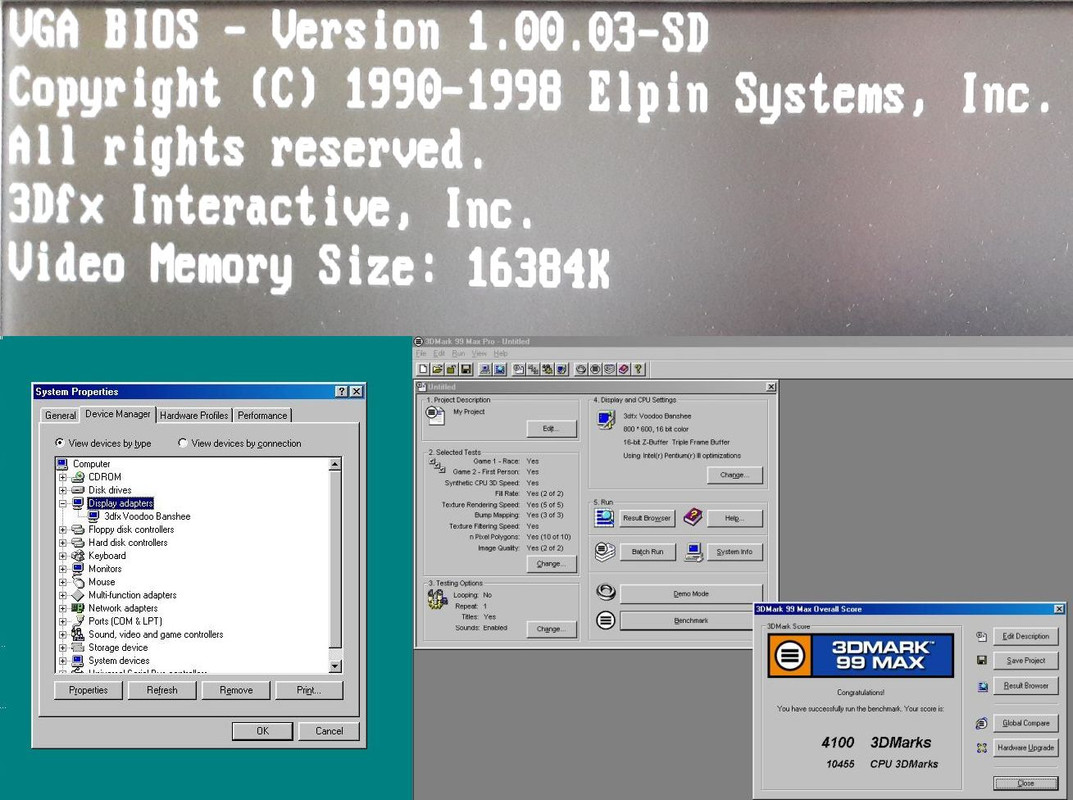Click the Remove button

pyautogui.click(x=236, y=691)
